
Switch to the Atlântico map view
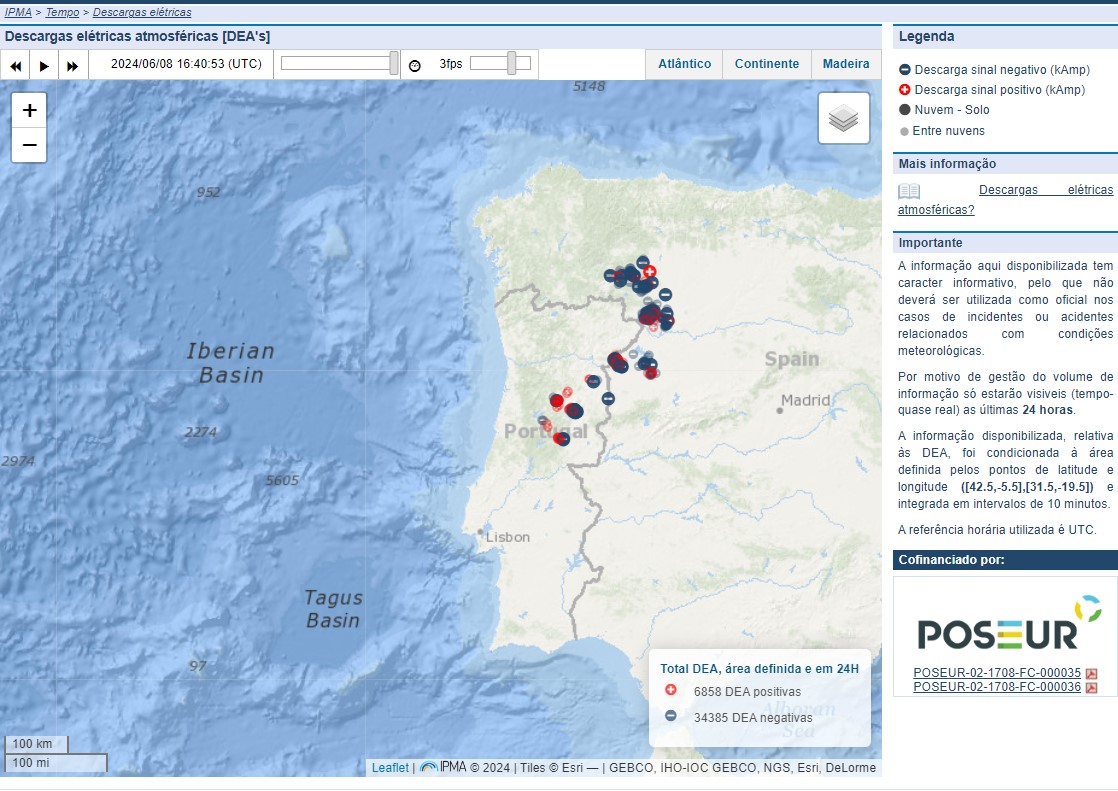tap(684, 64)
